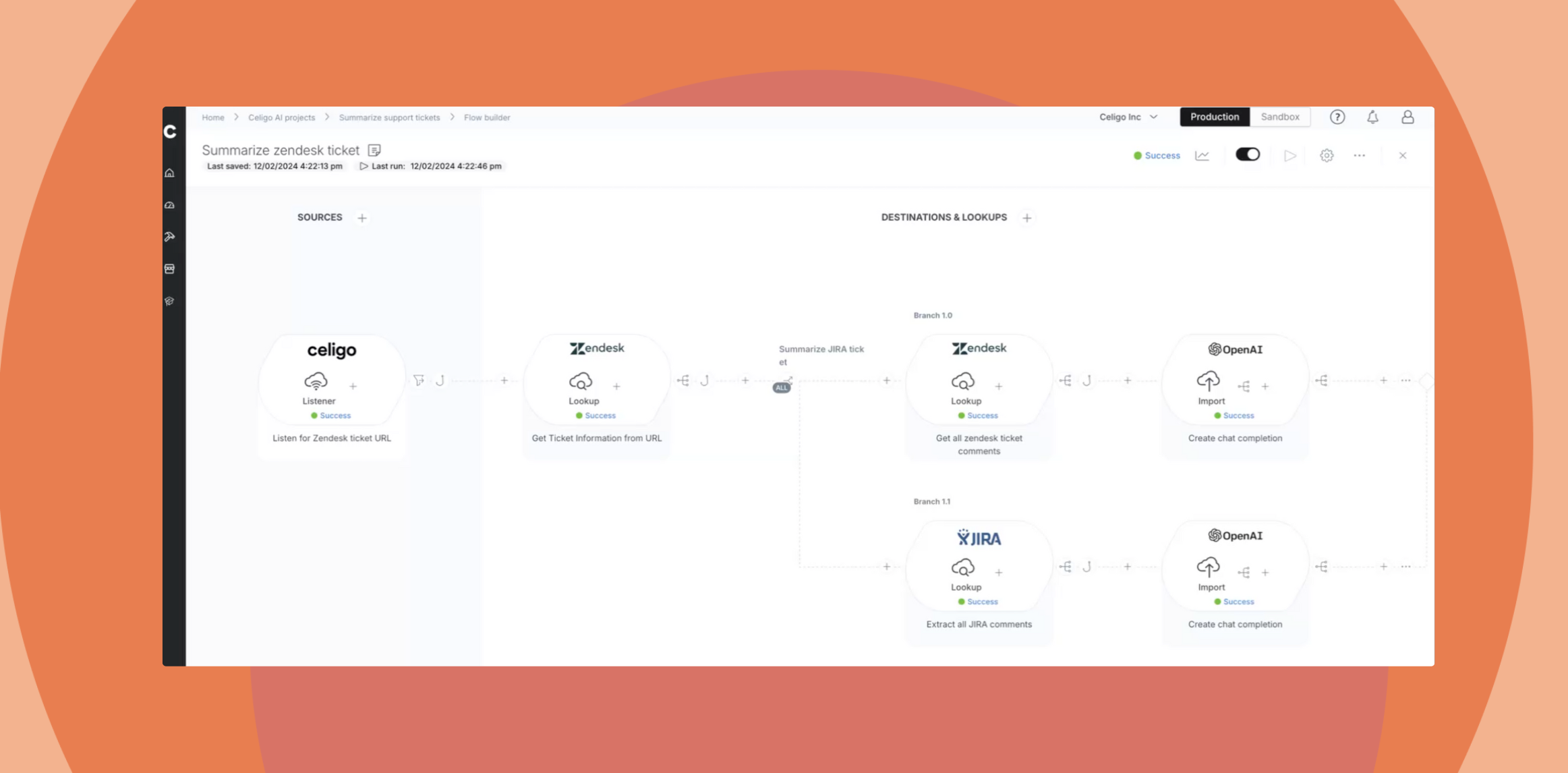Open the hook icon after Listener

click(x=440, y=380)
